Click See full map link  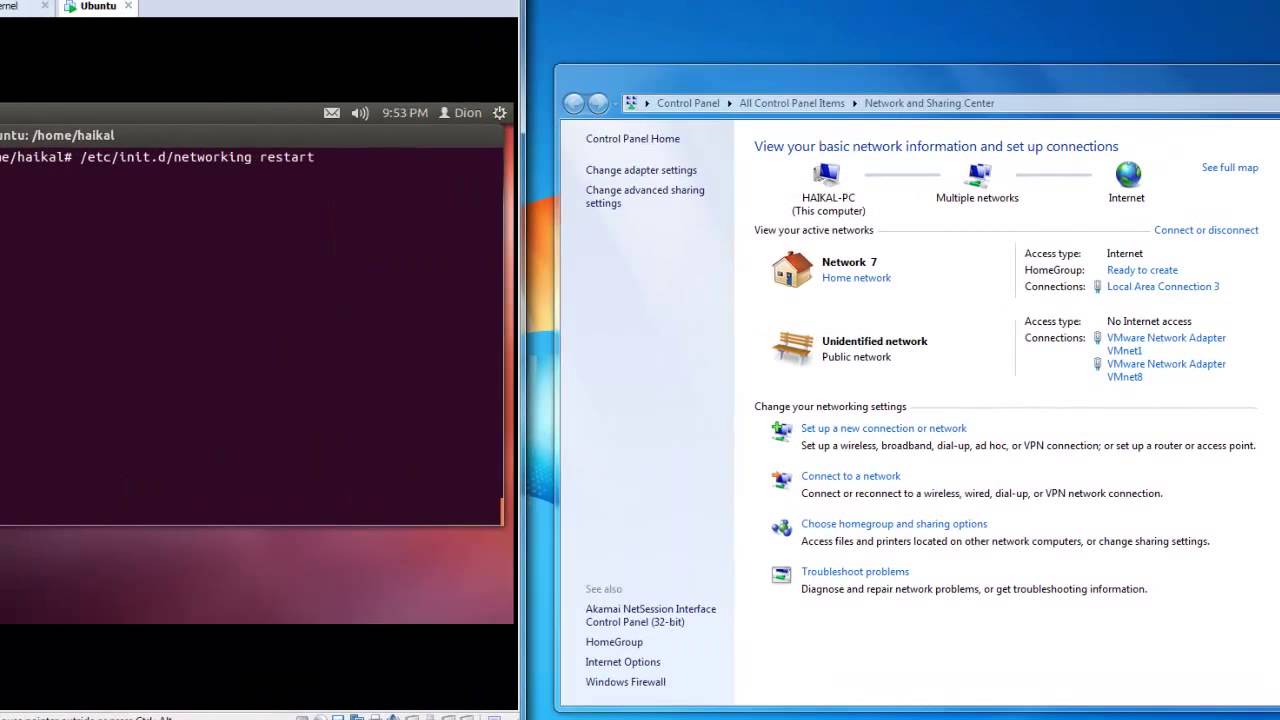coord(1230,167)
